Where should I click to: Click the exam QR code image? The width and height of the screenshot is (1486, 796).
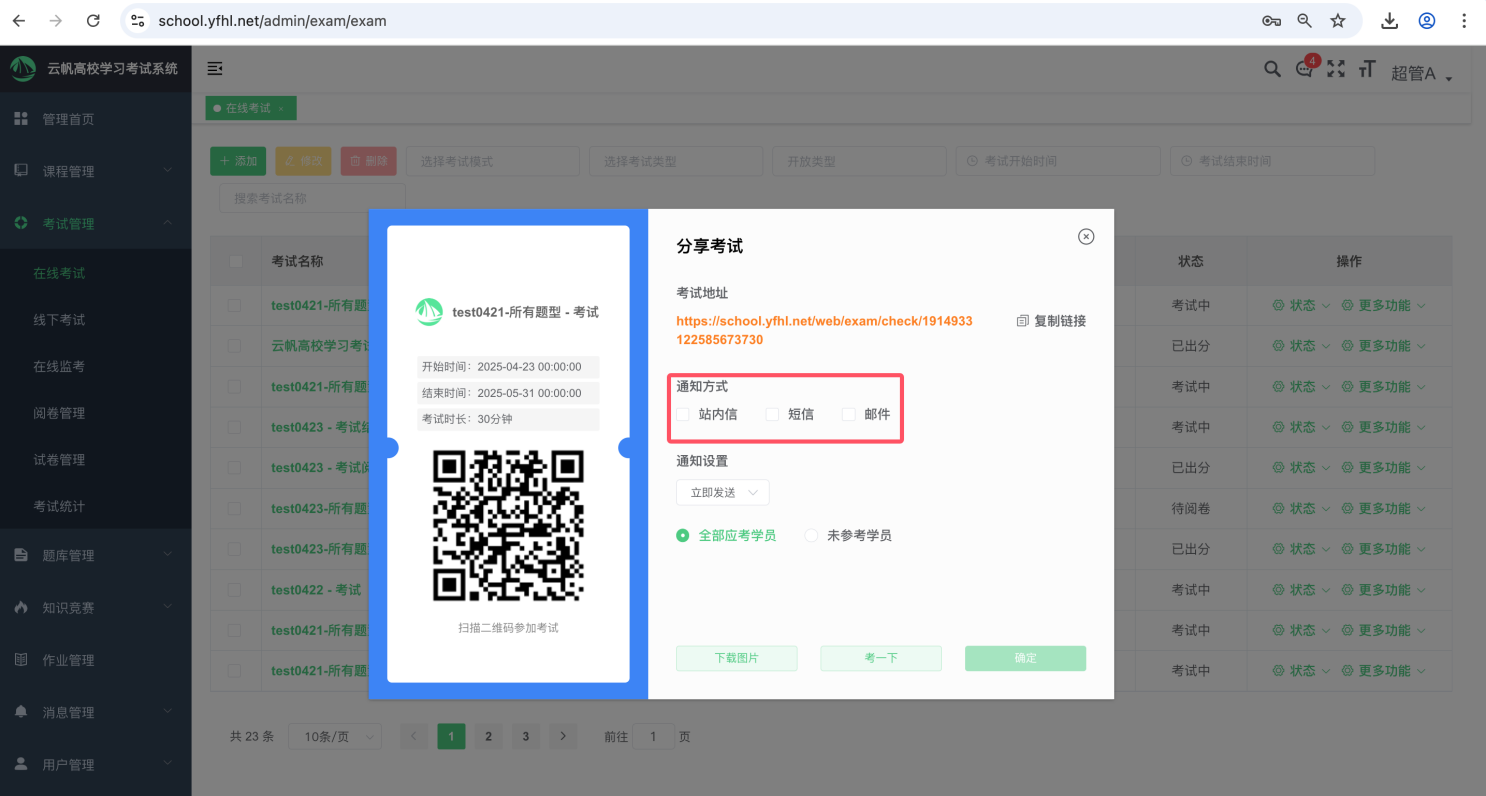coord(508,527)
